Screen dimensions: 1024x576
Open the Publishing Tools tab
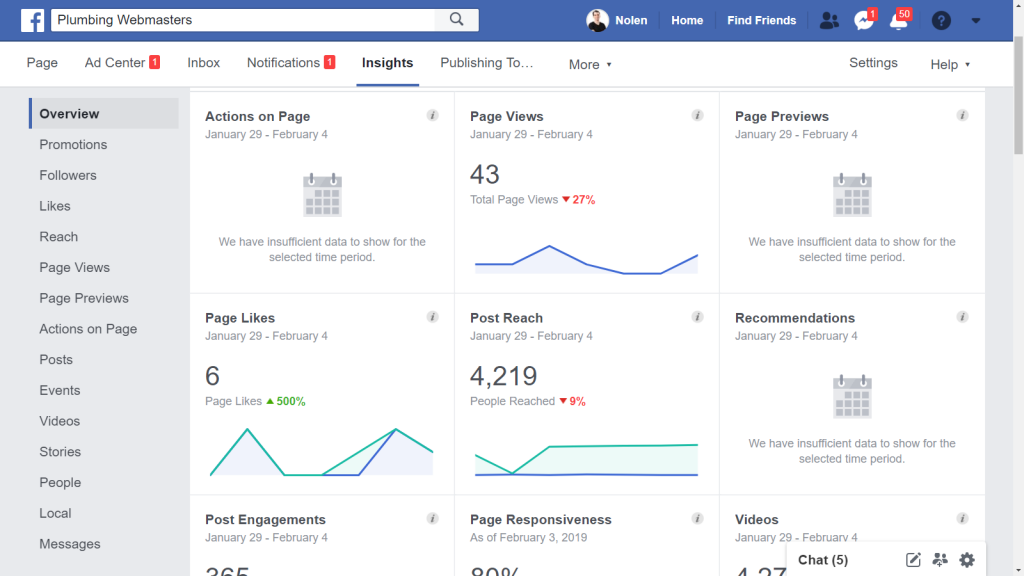(x=487, y=63)
